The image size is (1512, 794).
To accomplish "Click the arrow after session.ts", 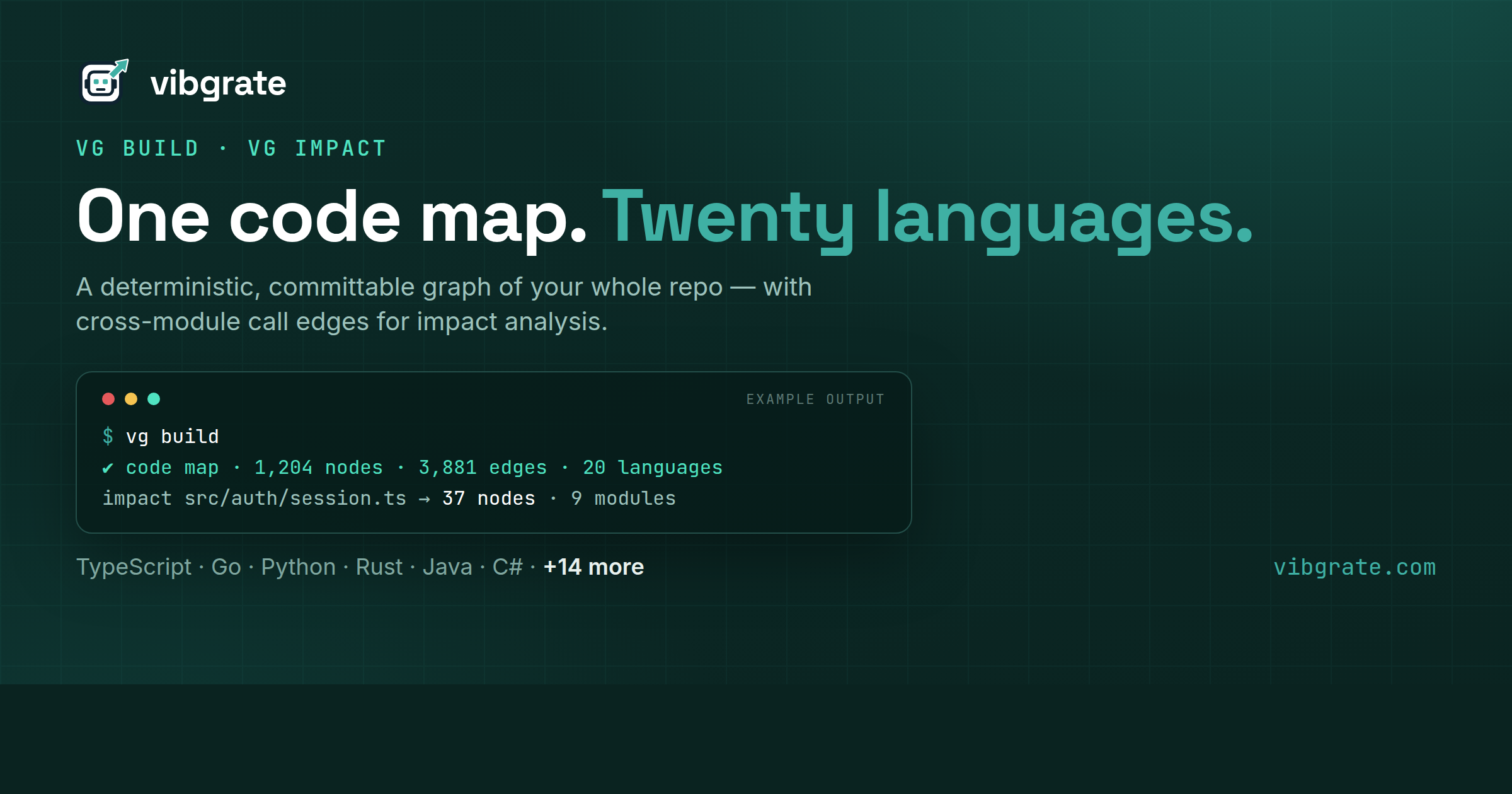I will tap(425, 499).
